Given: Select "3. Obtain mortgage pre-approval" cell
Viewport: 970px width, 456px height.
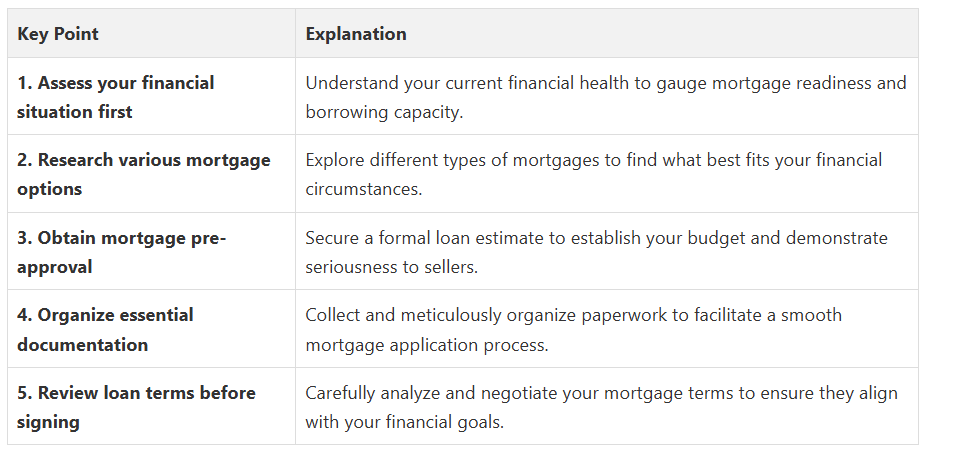Looking at the screenshot, I should point(122,252).
